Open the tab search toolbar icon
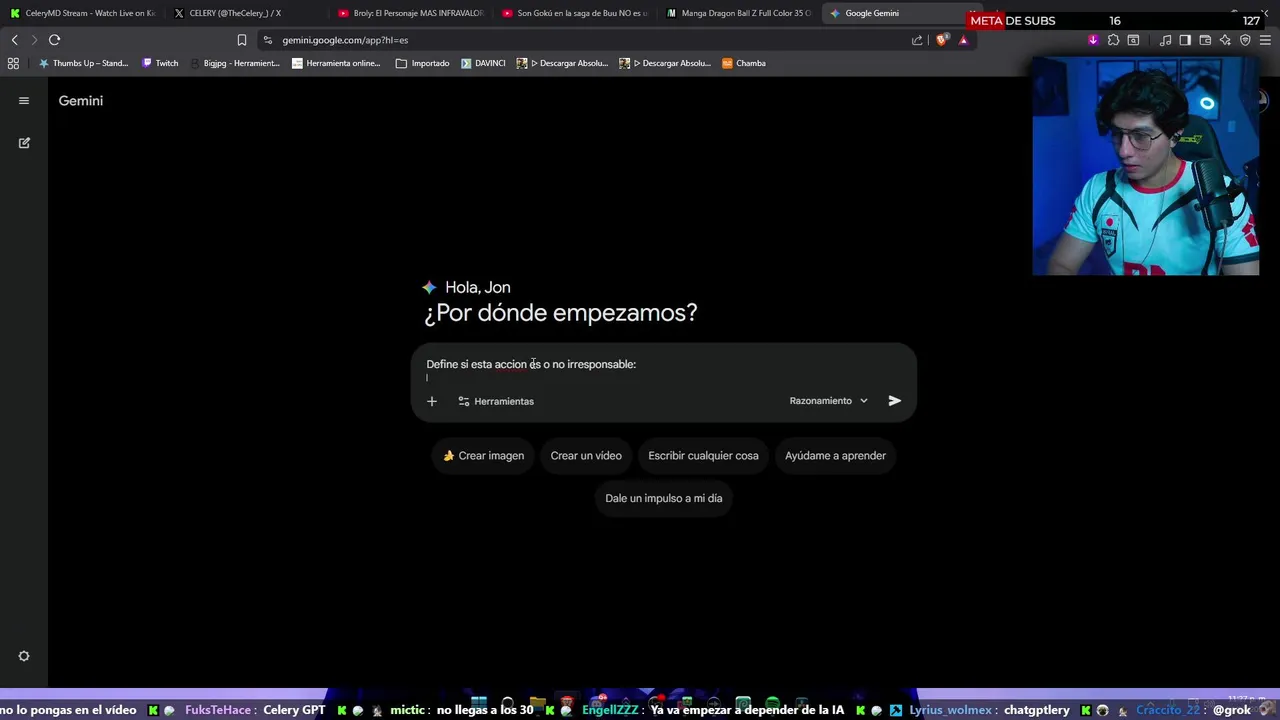Screen dimensions: 1280x720 (1133, 40)
